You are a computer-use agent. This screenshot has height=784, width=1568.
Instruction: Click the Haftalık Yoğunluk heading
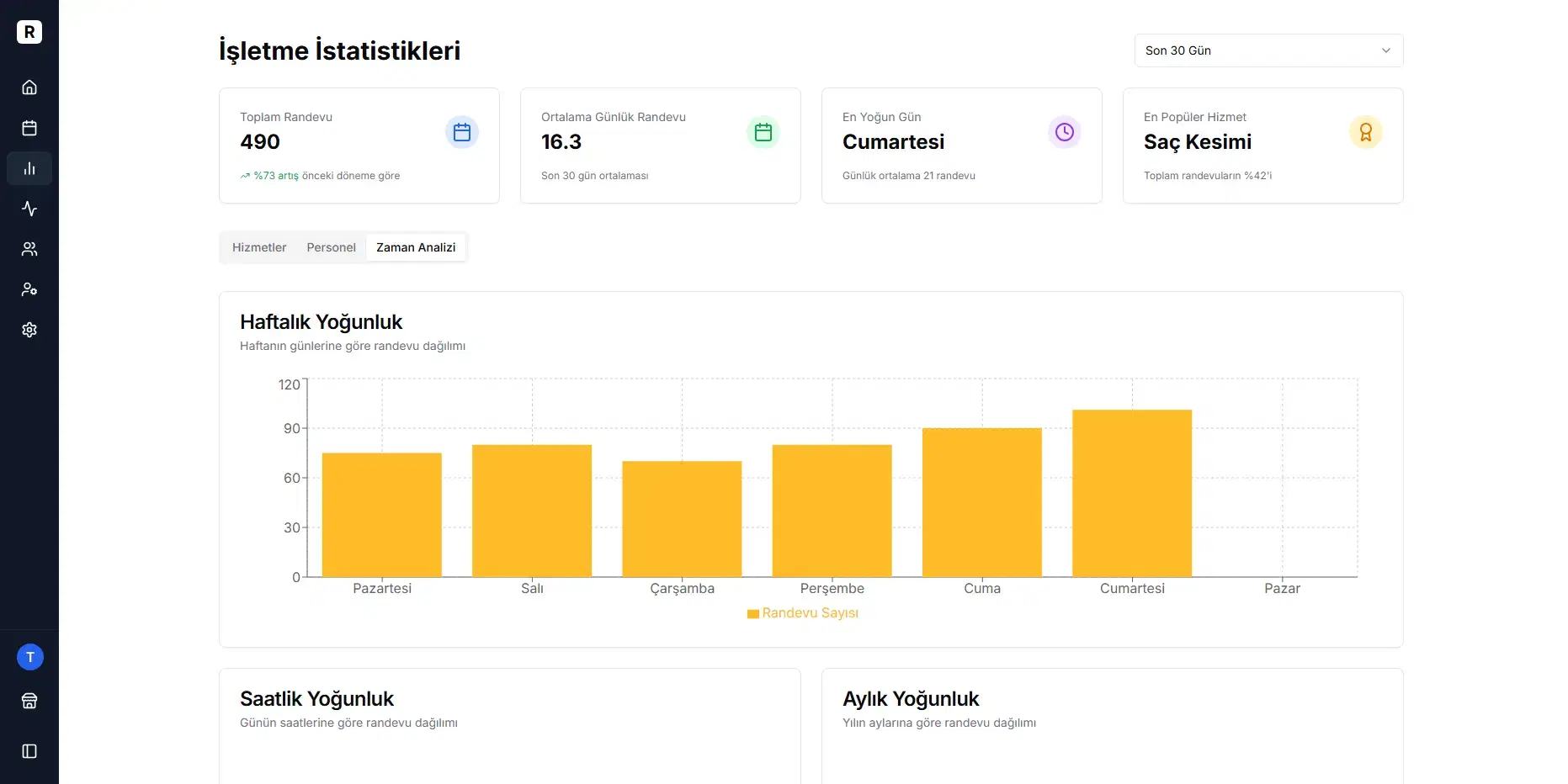322,322
